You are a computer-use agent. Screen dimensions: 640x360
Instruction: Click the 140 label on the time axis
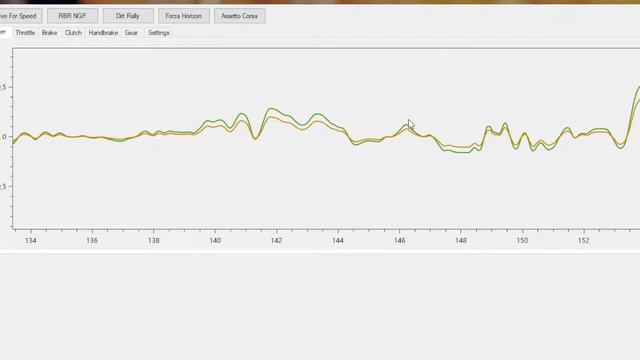point(215,240)
